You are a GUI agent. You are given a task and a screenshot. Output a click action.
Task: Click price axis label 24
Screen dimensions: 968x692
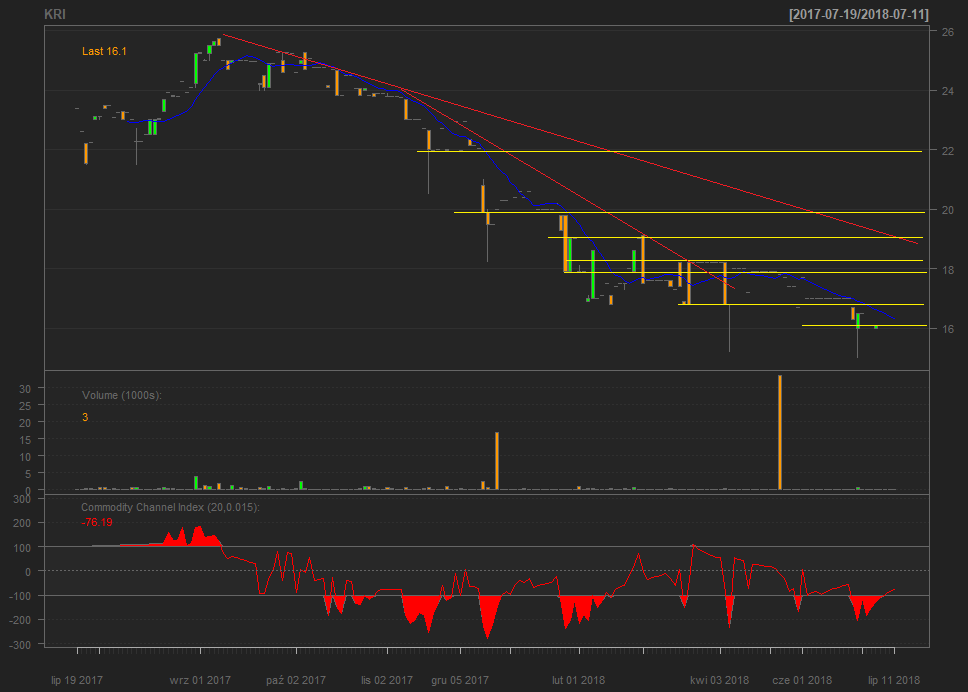click(948, 91)
